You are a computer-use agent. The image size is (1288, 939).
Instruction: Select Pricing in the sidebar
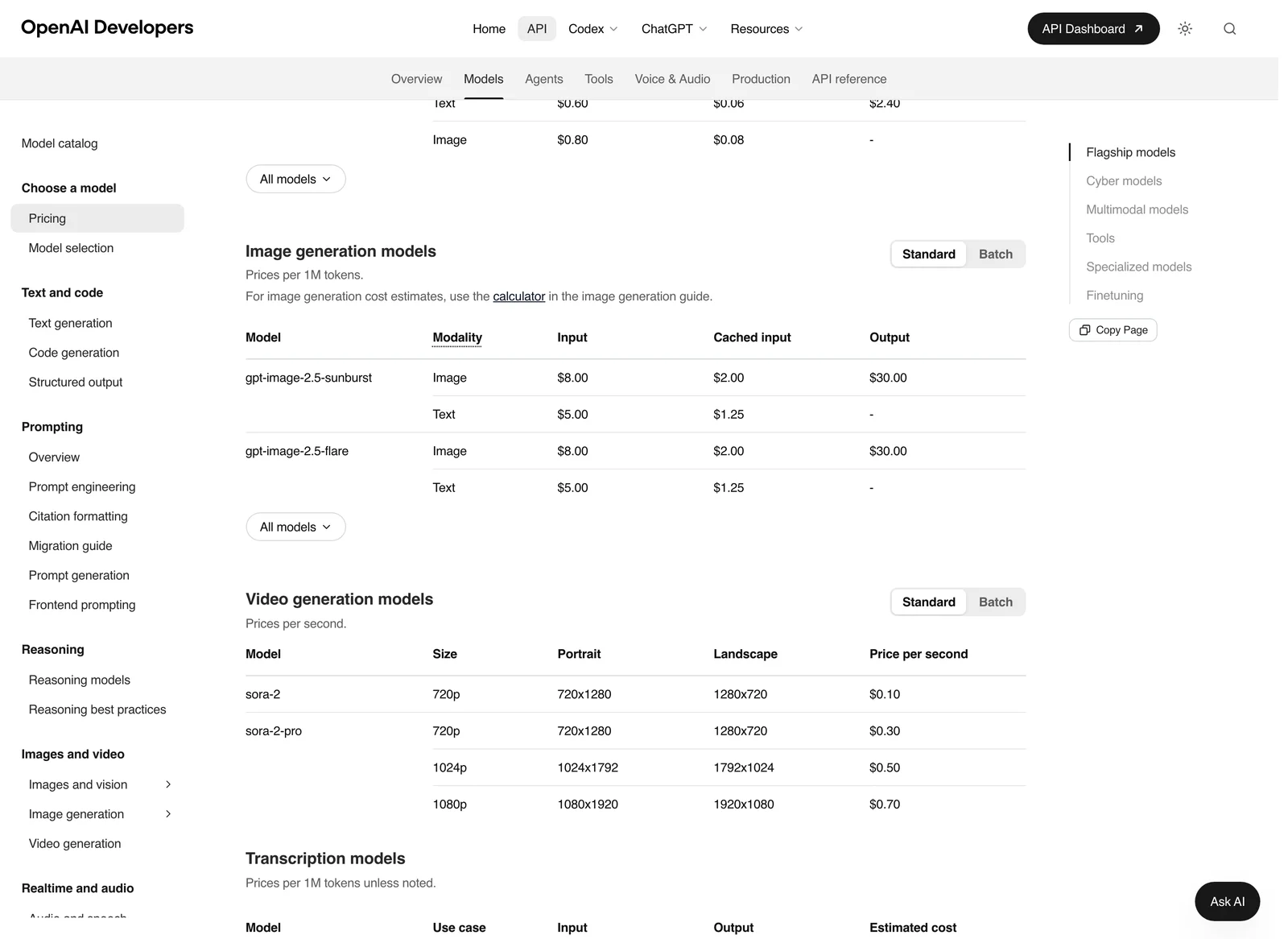click(97, 218)
